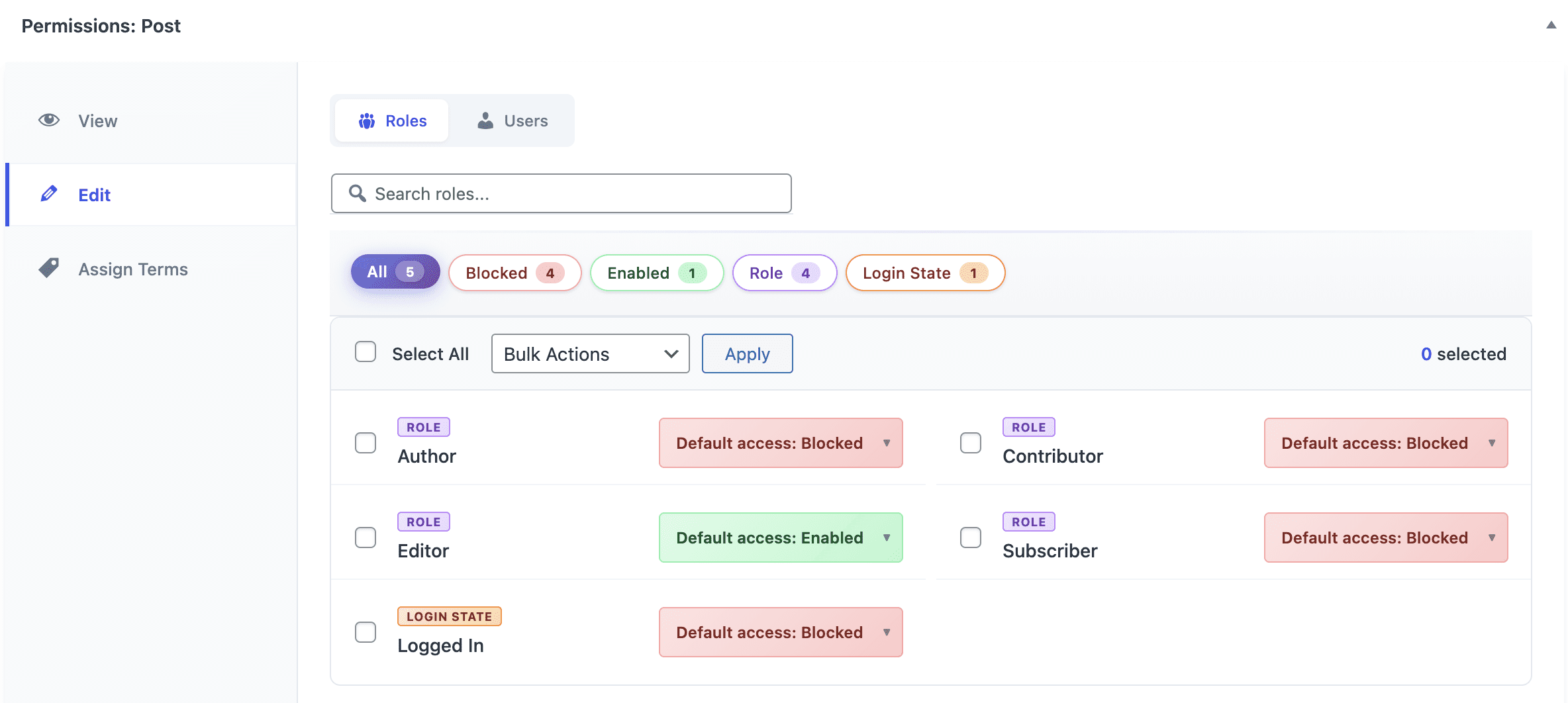Check the Select All checkbox

click(x=366, y=353)
